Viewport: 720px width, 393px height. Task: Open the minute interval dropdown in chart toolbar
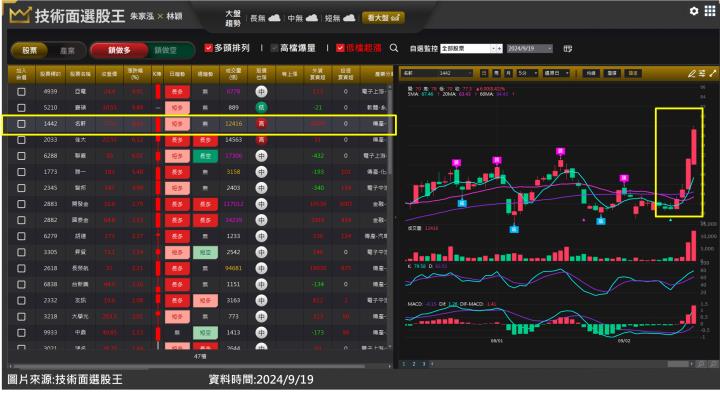[x=527, y=73]
